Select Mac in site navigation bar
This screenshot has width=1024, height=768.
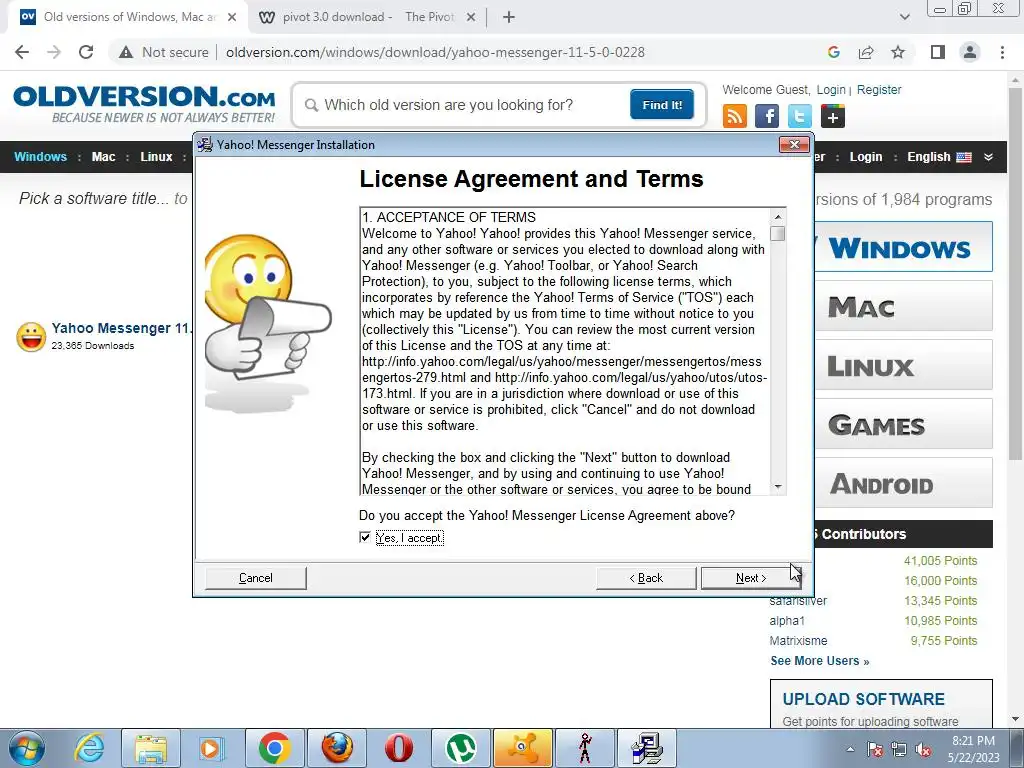(103, 157)
